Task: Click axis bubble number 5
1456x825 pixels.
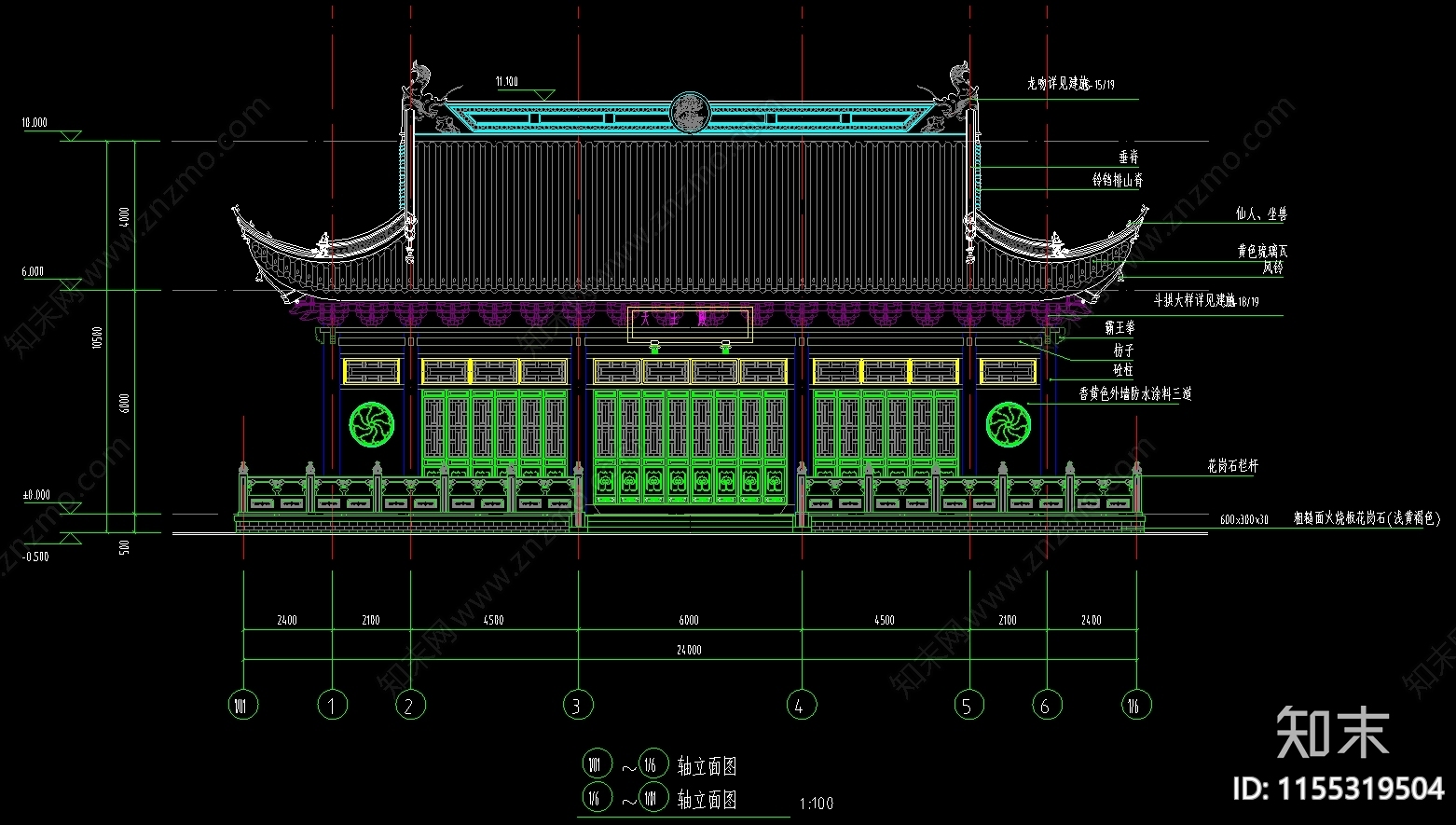Action: (968, 705)
